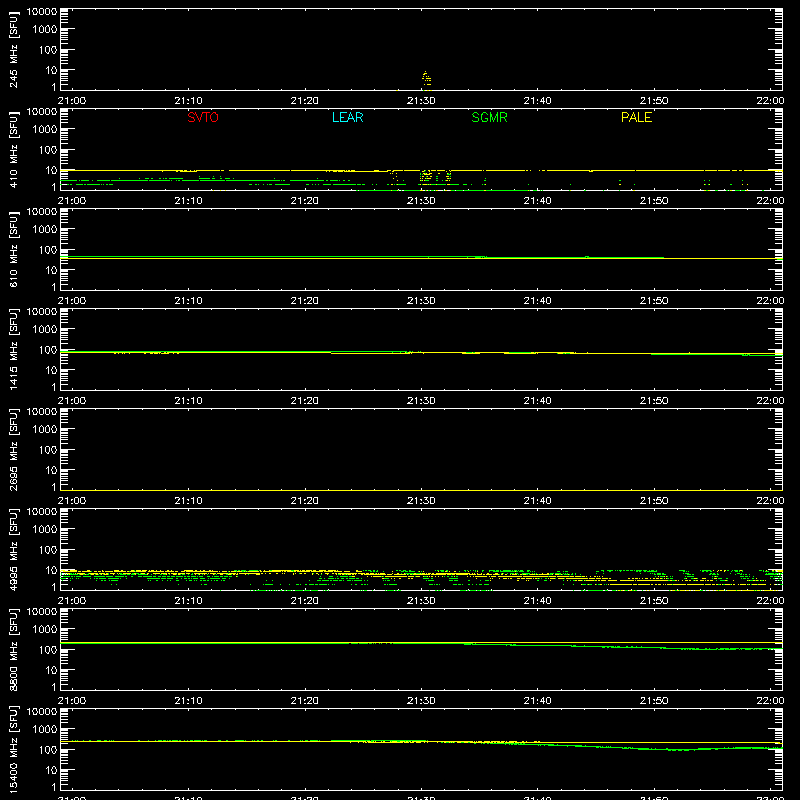Click the red SVTO station label
The height and width of the screenshot is (800, 800).
tap(203, 117)
